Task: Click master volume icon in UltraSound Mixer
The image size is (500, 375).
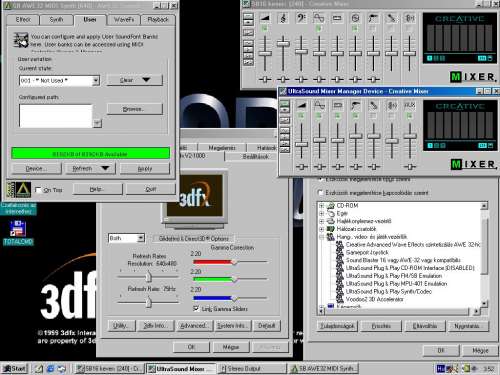Action: pos(302,105)
